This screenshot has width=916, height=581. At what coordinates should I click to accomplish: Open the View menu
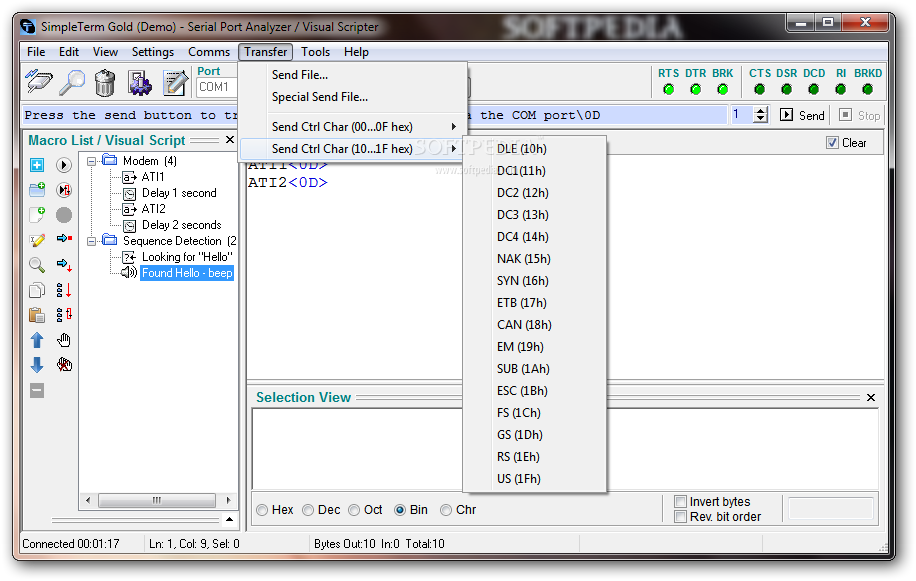(x=105, y=52)
